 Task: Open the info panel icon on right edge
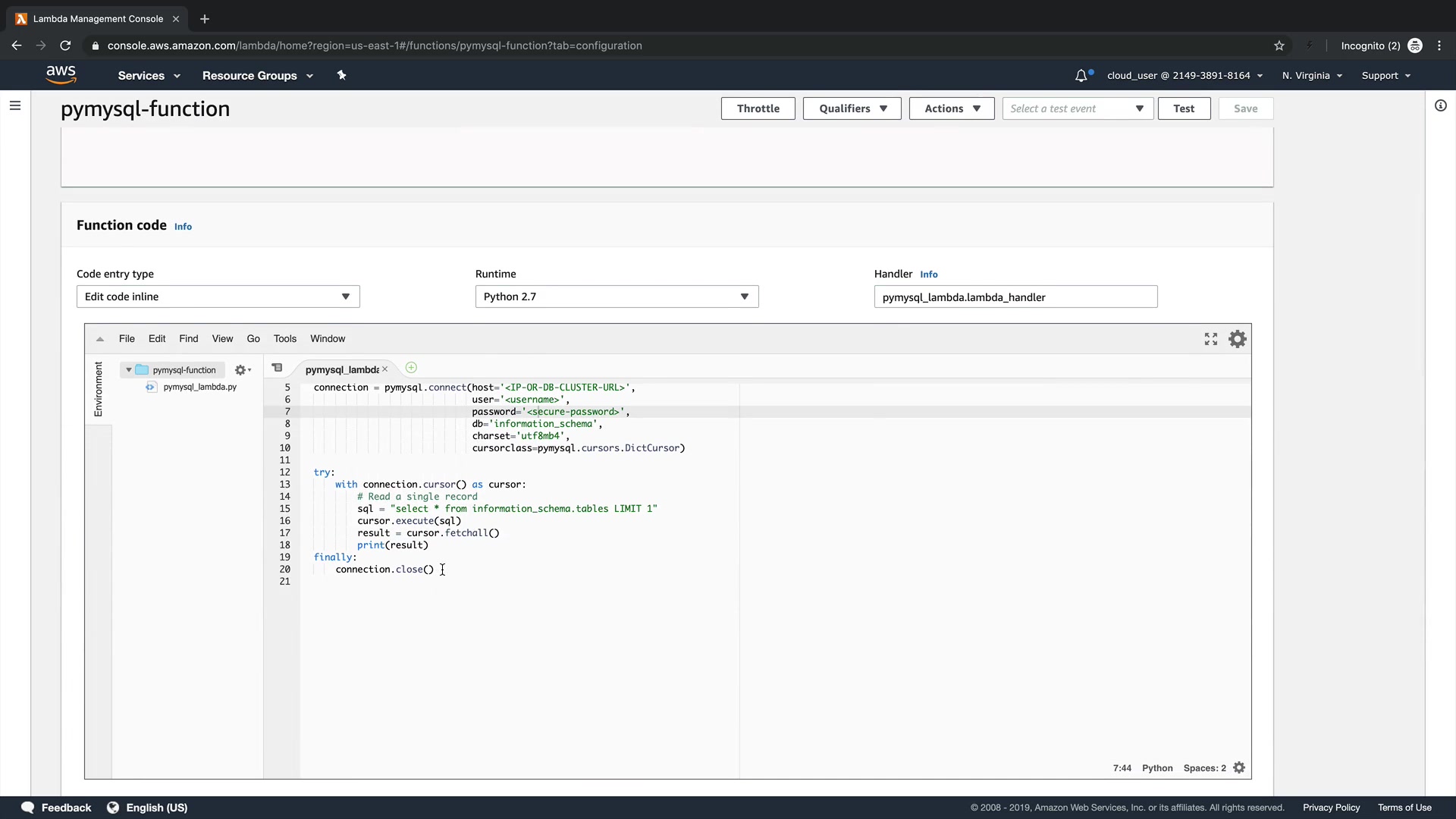pyautogui.click(x=1440, y=105)
